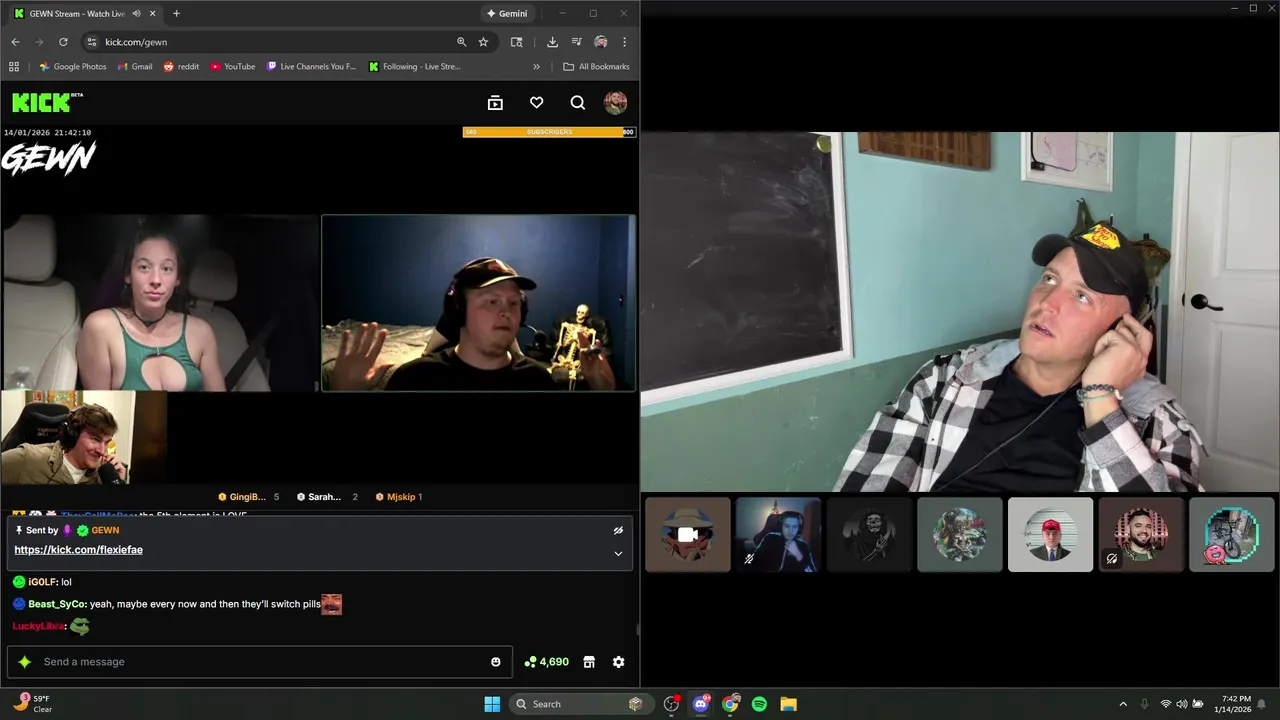Open reddit bookmark

(181, 67)
